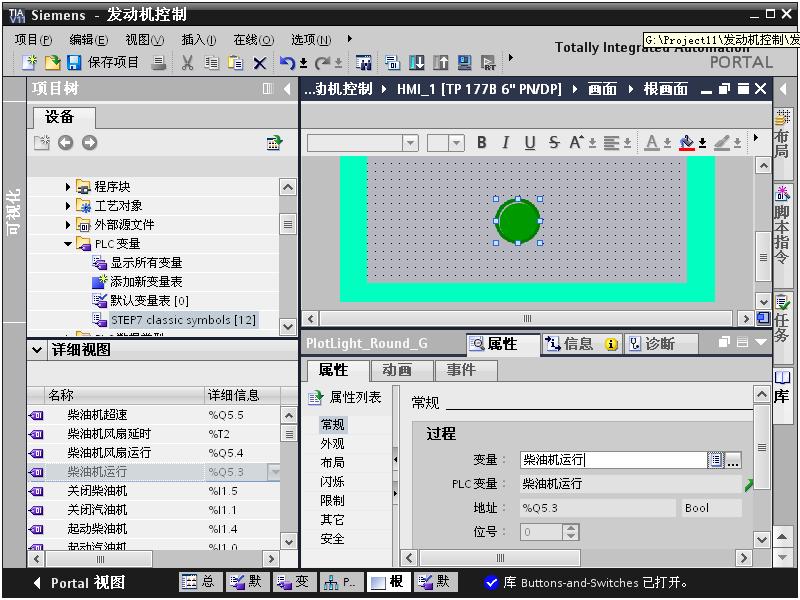This screenshot has width=800, height=600.
Task: Click the 变量 input field with 柴油机运行
Action: click(613, 460)
